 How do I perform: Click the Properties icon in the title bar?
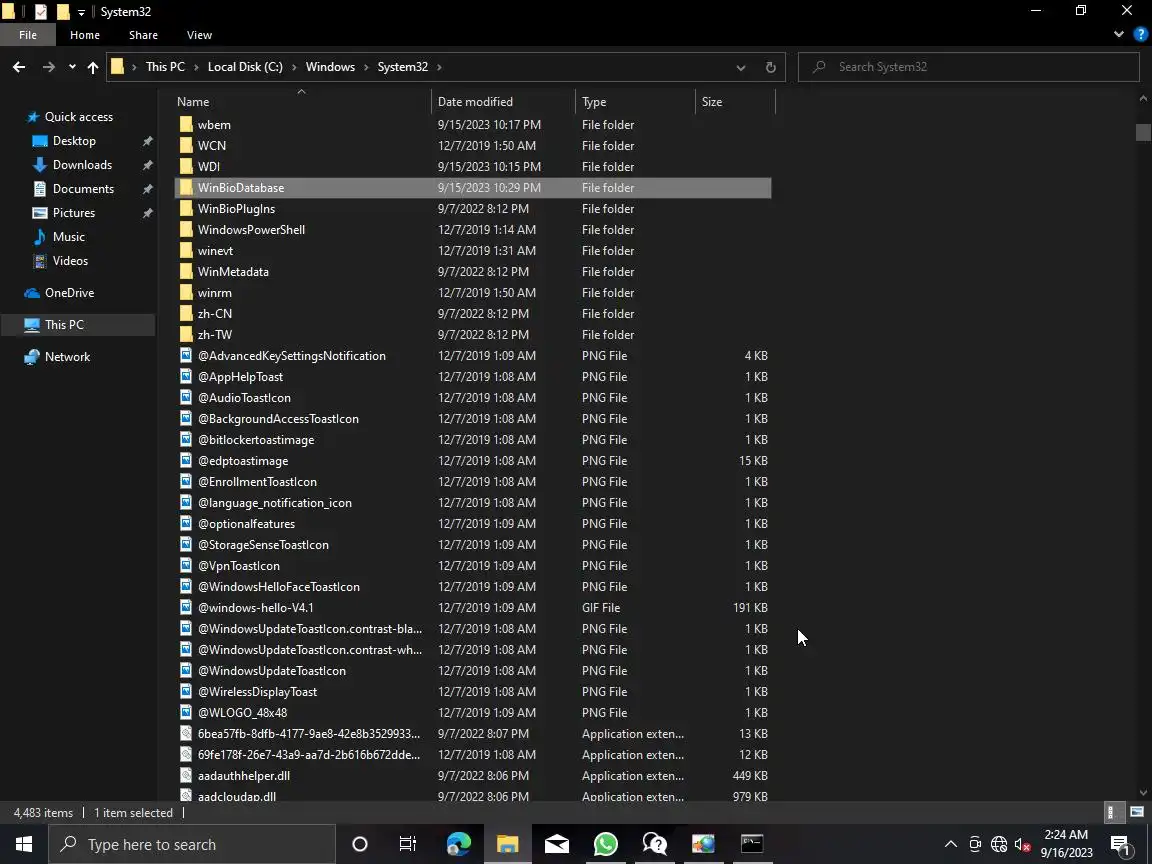click(x=41, y=11)
